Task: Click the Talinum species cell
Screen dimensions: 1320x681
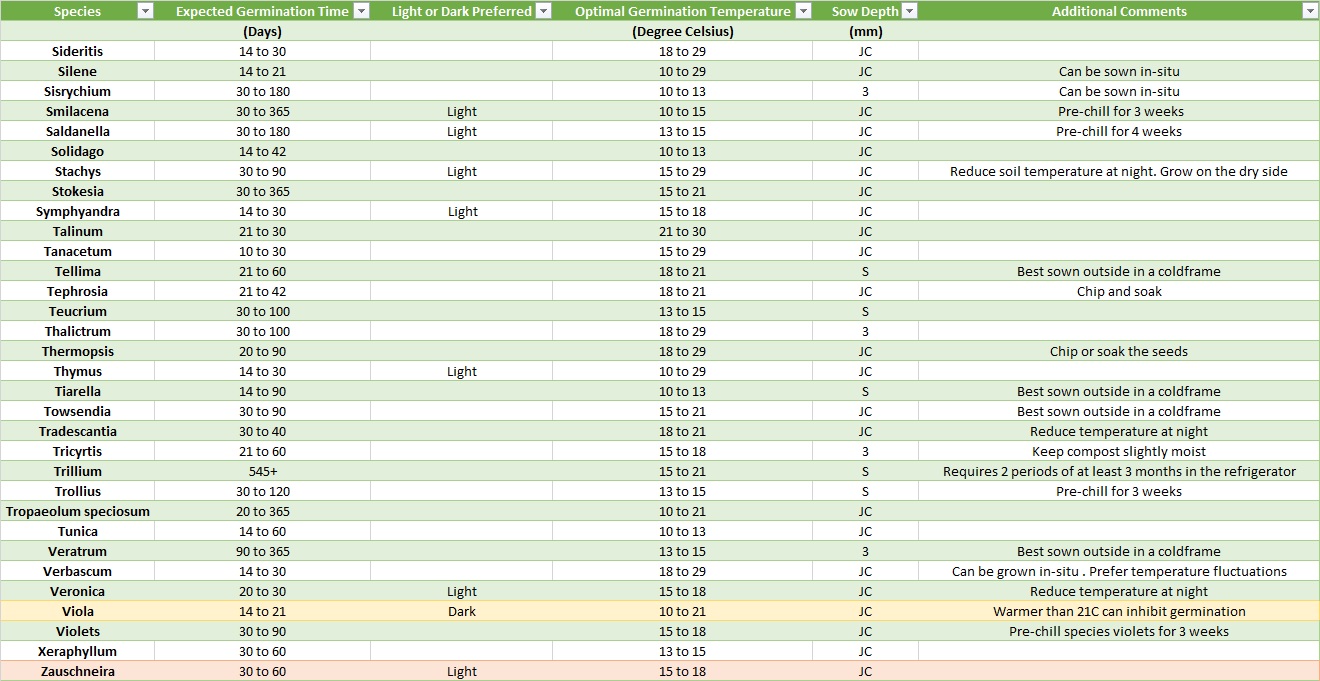Action: coord(77,231)
